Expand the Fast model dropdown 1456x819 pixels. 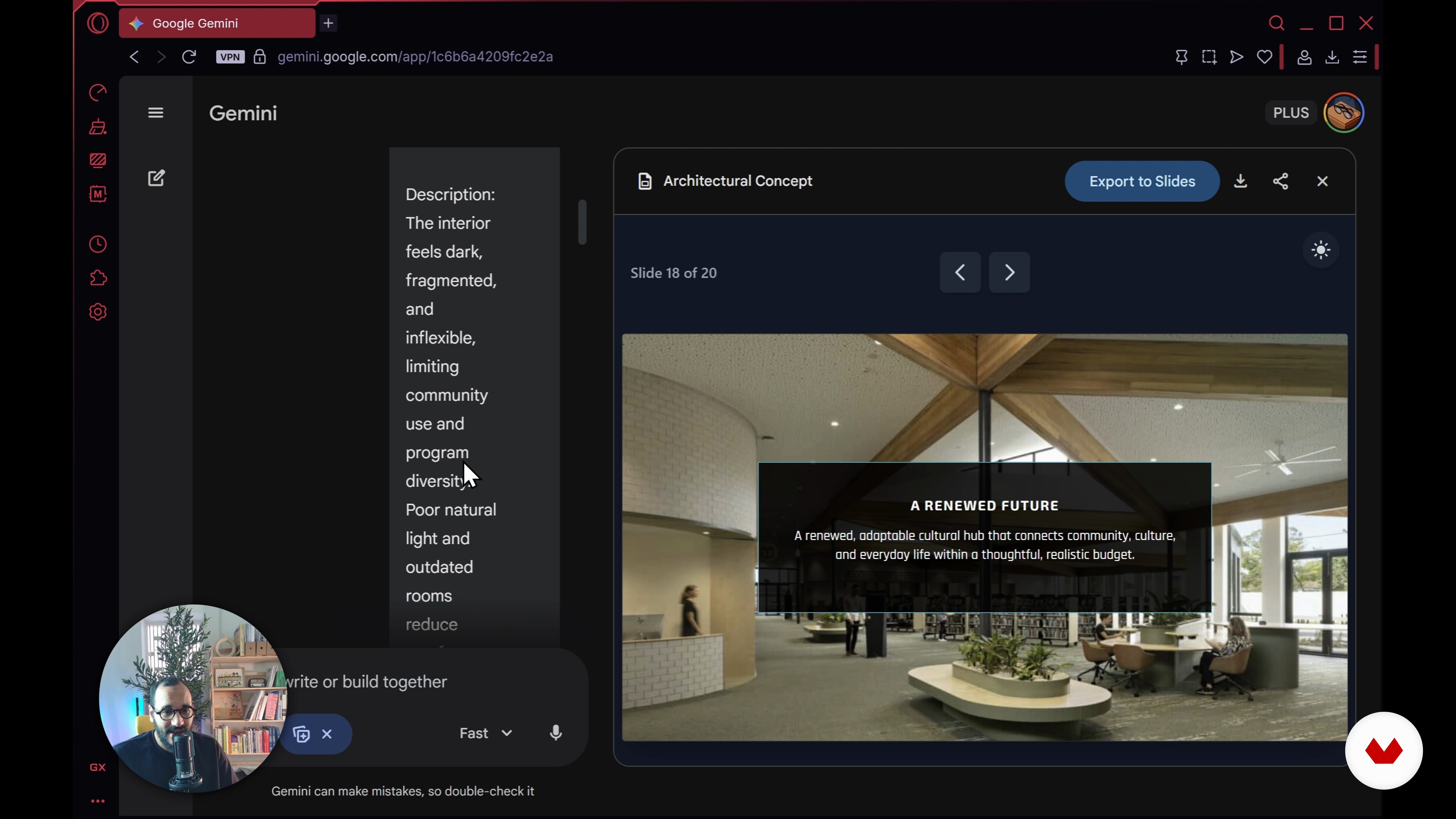coord(485,733)
